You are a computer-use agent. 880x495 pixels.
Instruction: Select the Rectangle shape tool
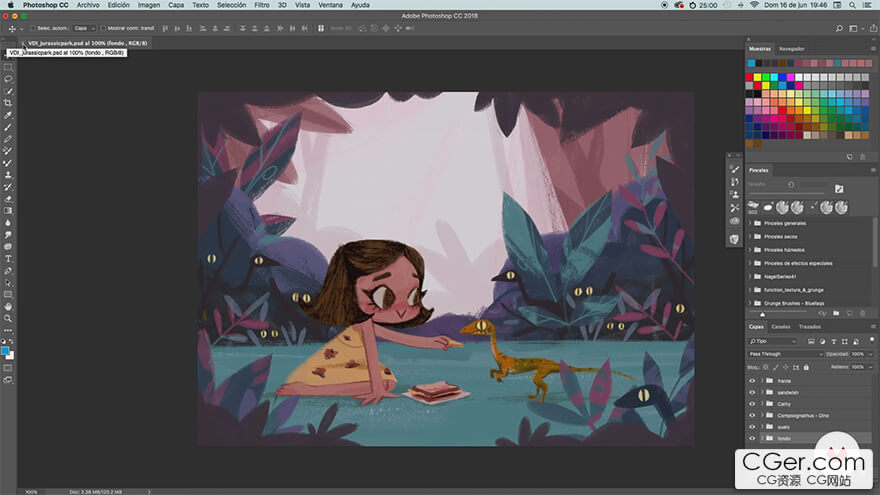click(8, 295)
